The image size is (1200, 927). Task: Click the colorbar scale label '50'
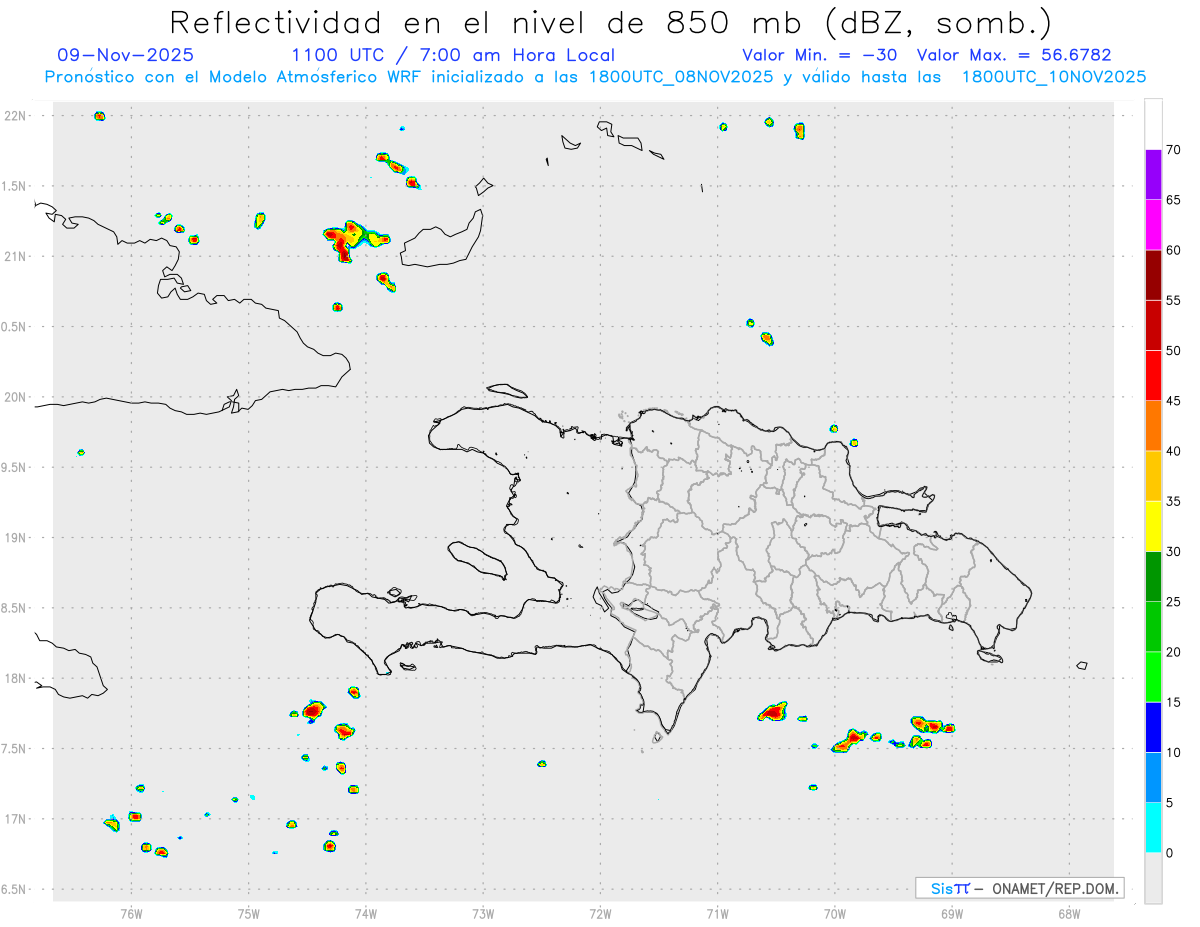coord(1173,351)
